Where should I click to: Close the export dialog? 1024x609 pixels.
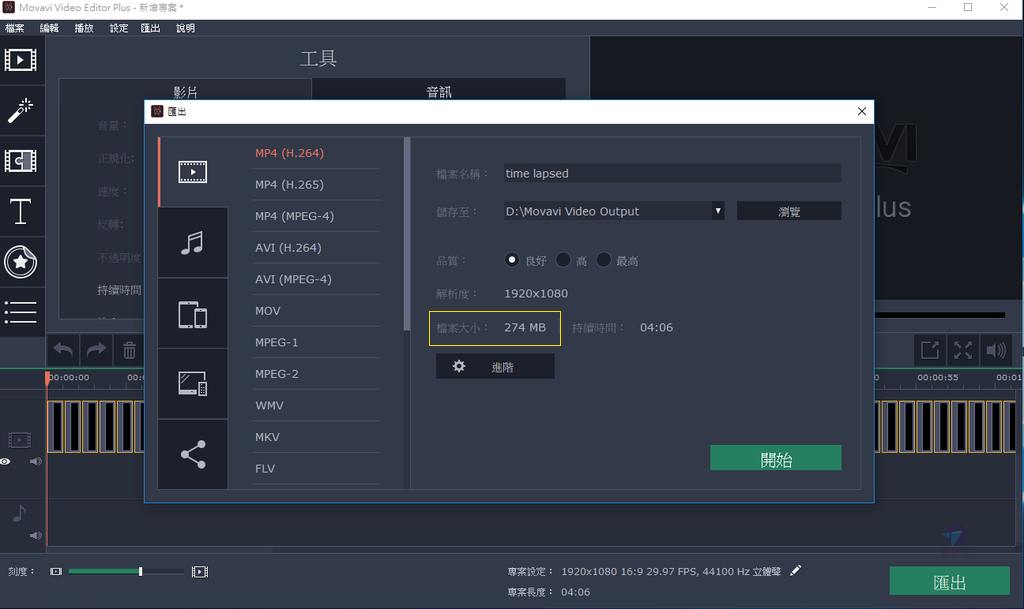(x=862, y=112)
